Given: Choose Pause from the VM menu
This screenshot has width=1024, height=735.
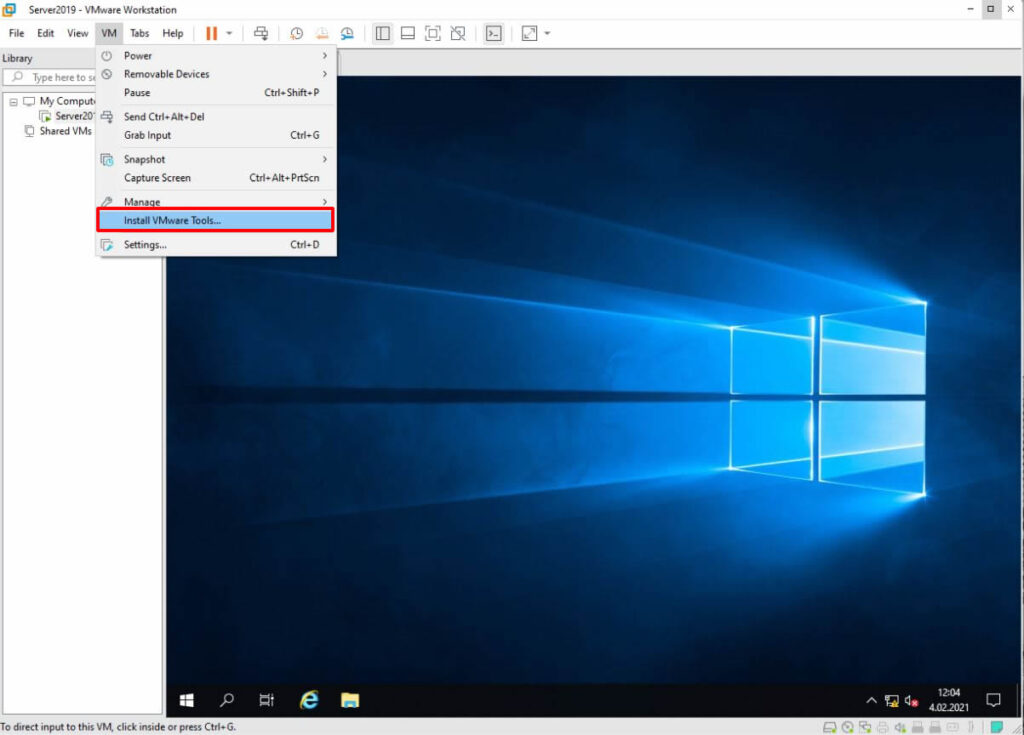Looking at the screenshot, I should 216,92.
